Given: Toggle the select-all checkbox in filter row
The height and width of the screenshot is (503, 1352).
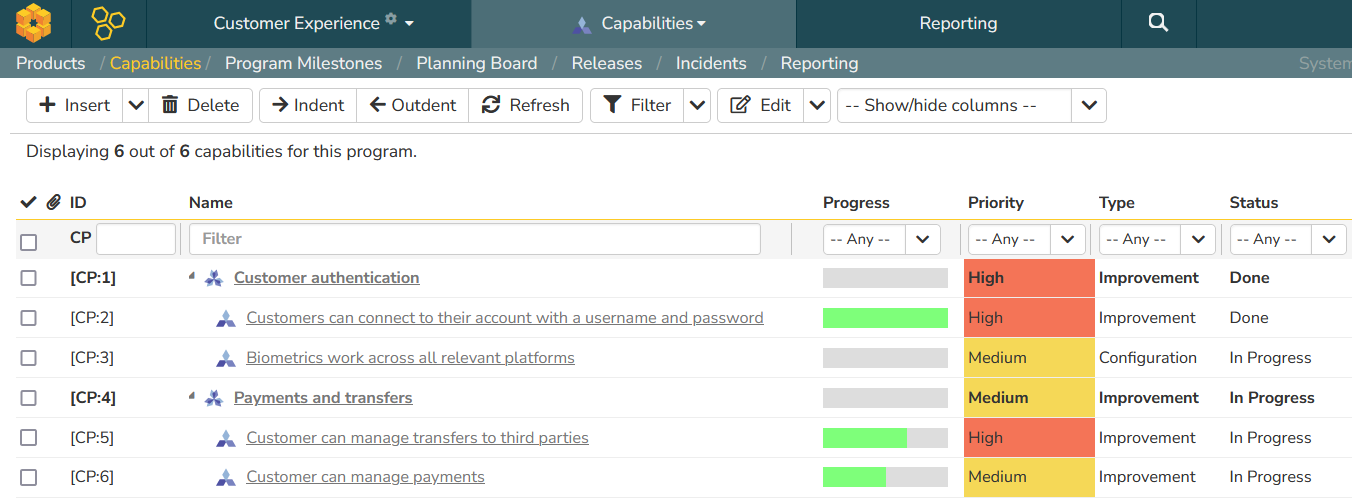Looking at the screenshot, I should 28,242.
